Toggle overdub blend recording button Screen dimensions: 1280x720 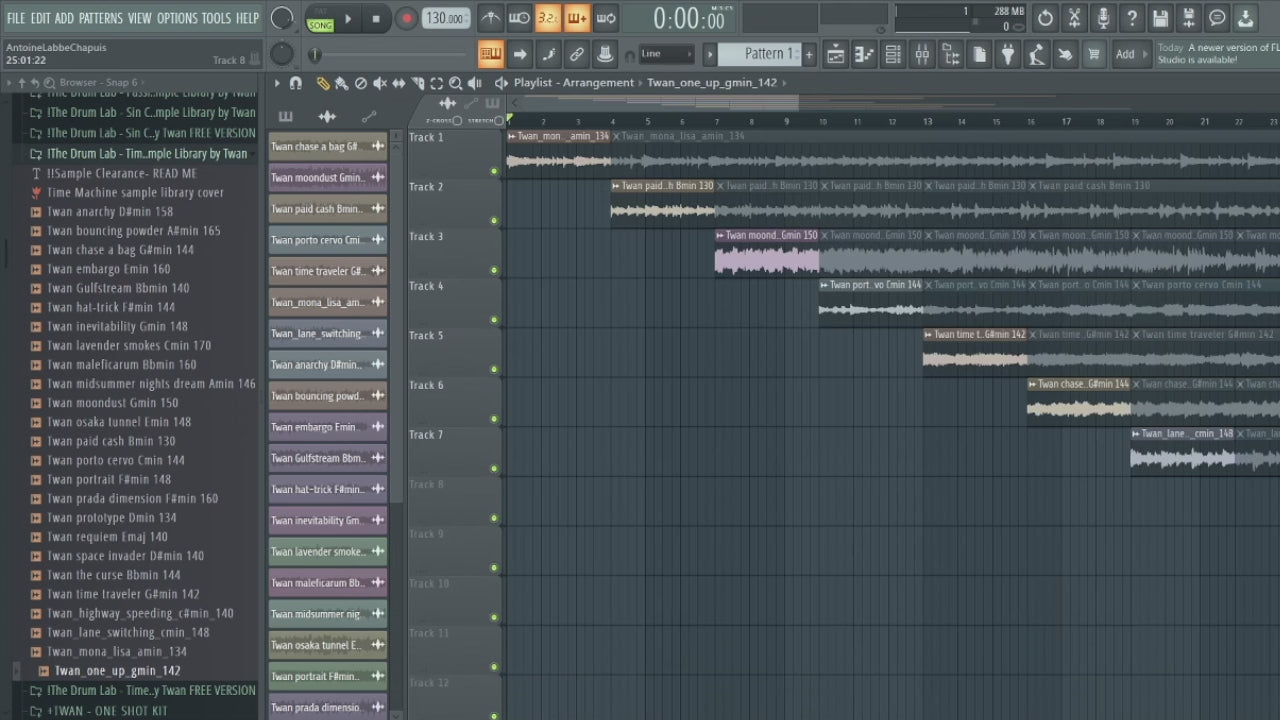click(577, 18)
